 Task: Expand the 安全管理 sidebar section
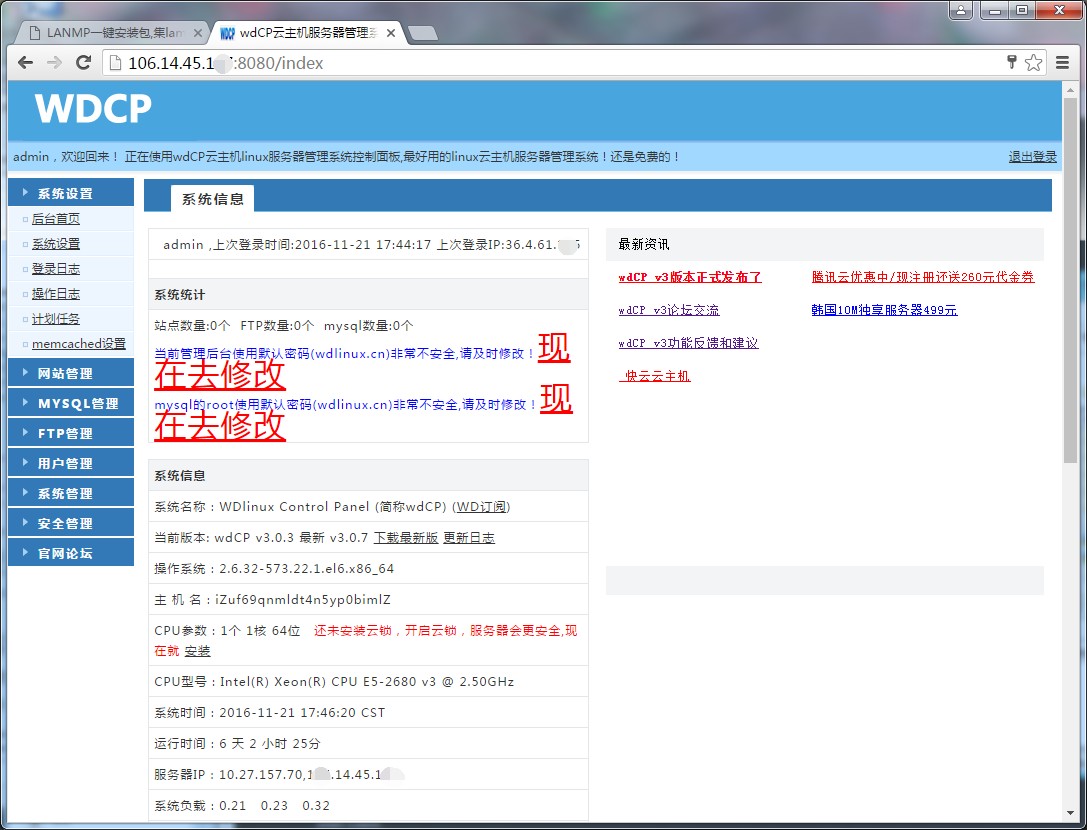[x=71, y=523]
